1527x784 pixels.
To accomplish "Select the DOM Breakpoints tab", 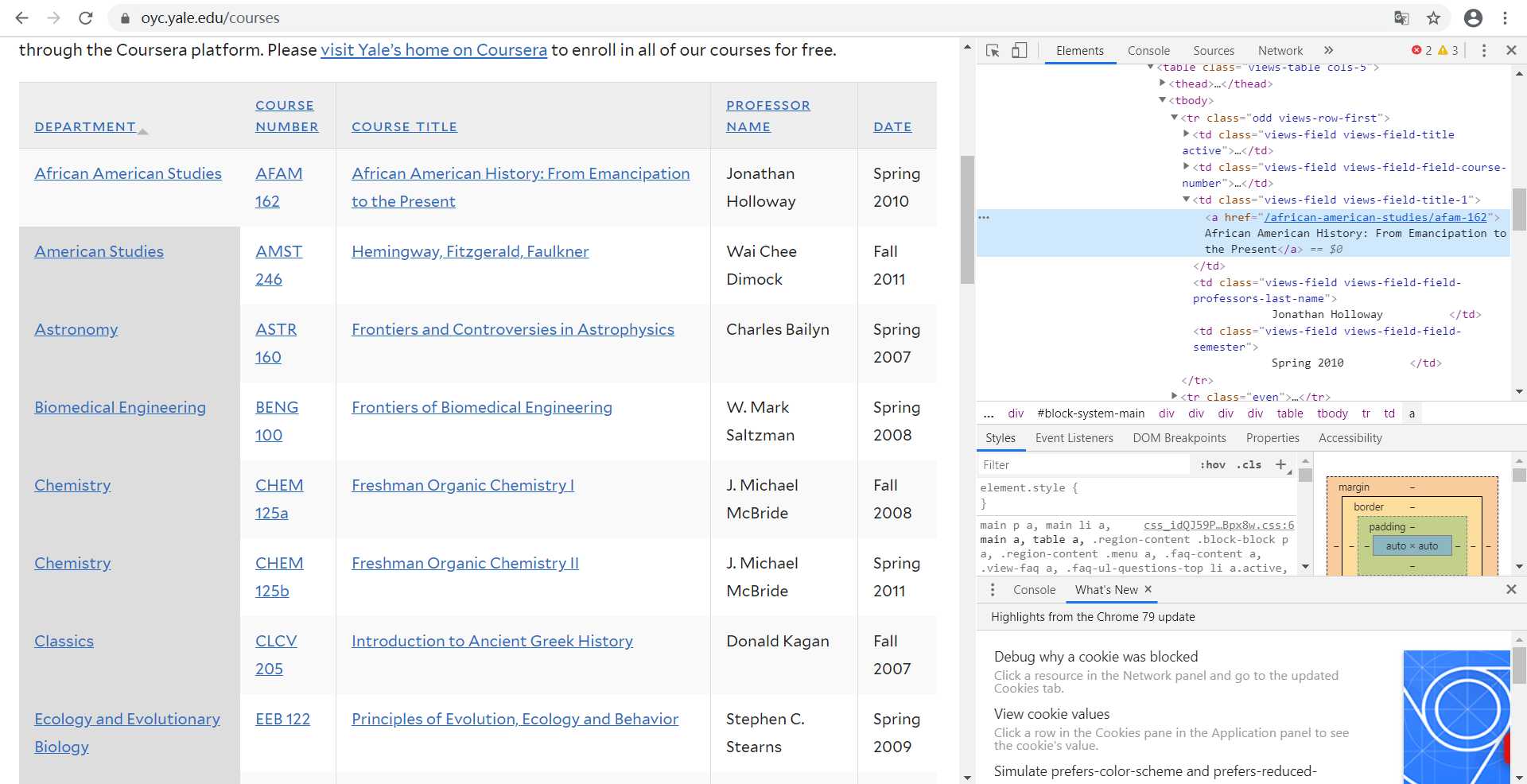I will [1179, 438].
